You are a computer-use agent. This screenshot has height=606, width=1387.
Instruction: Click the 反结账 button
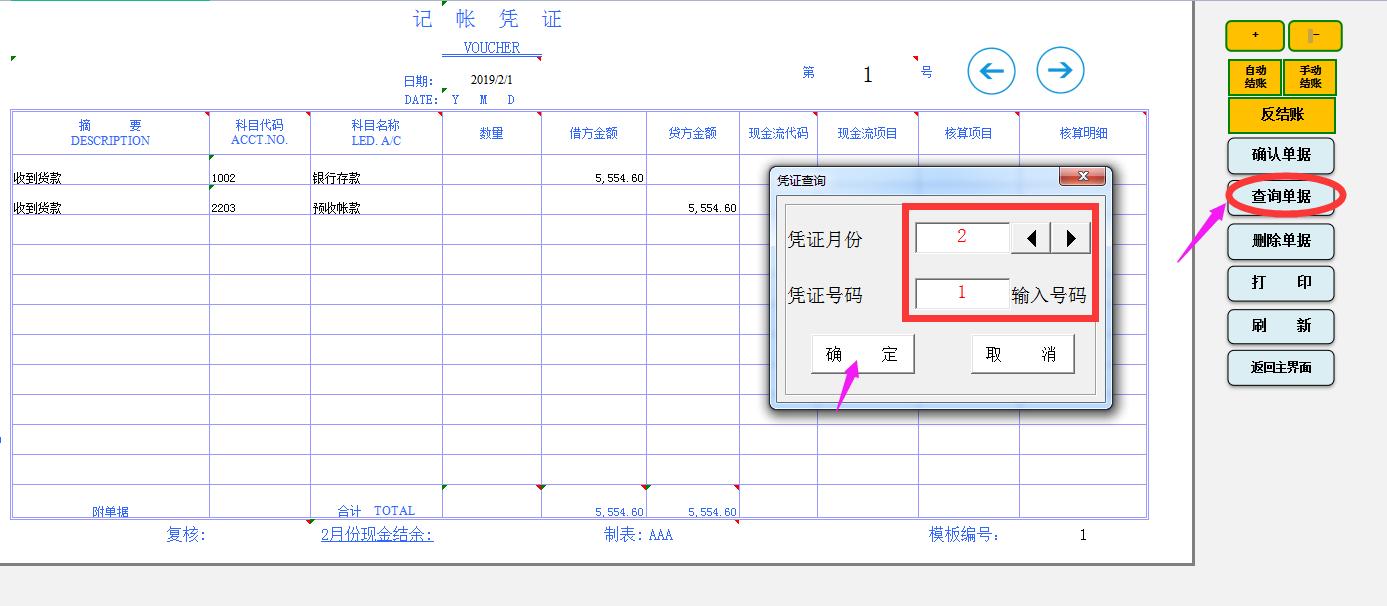pos(1284,114)
